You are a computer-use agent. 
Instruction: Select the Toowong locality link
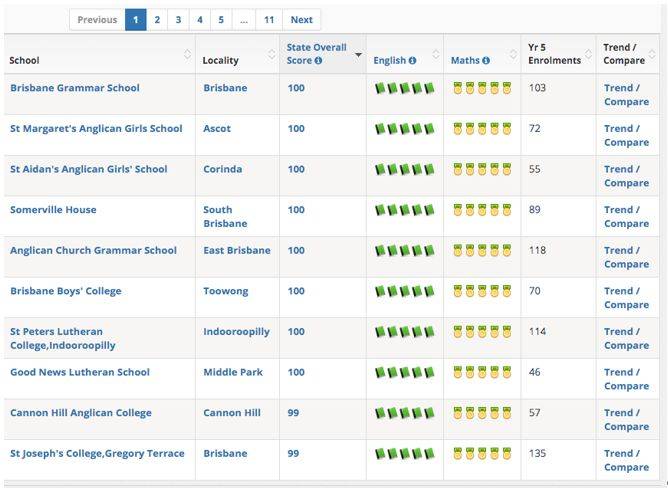pyautogui.click(x=226, y=291)
